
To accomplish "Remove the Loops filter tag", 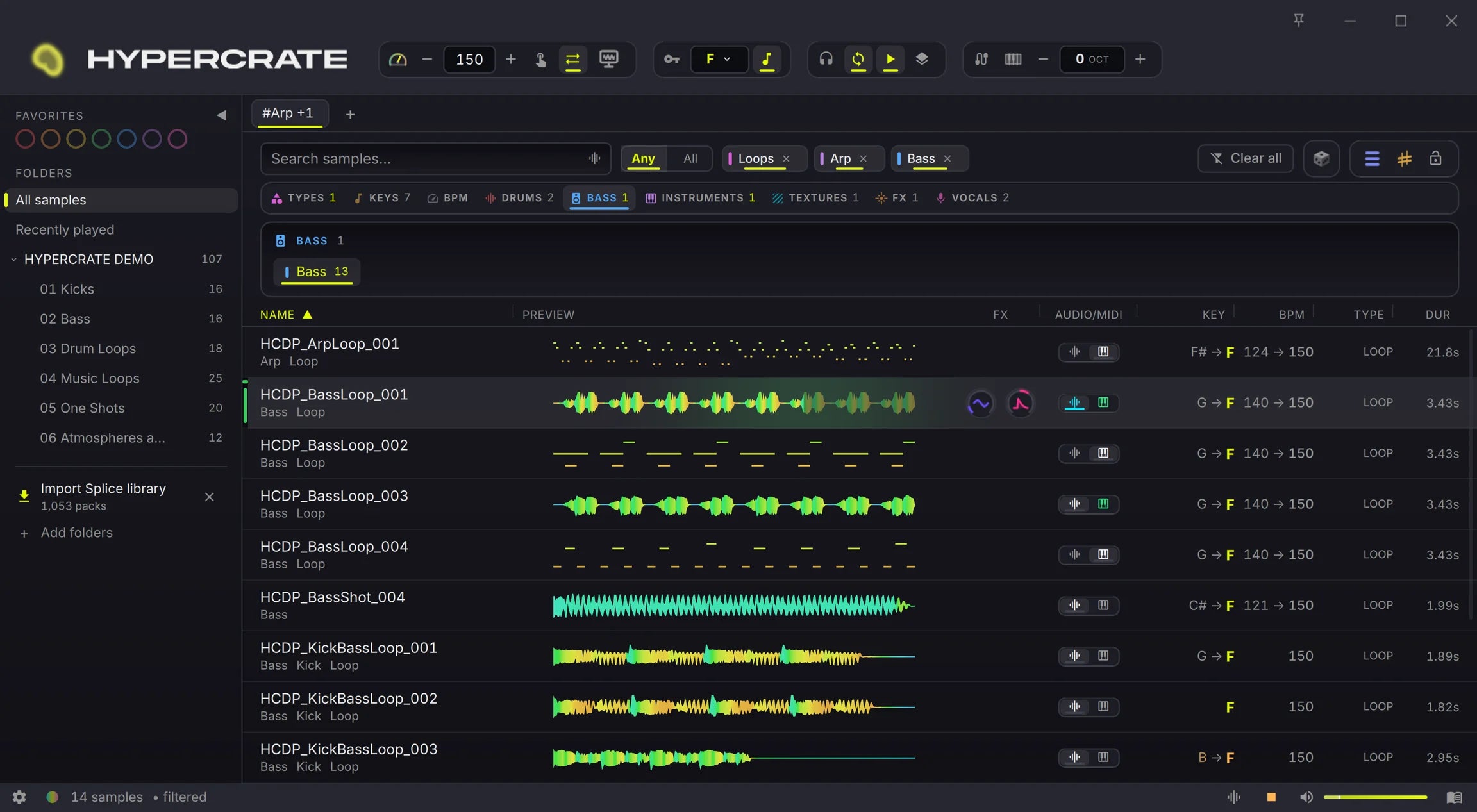I will pos(786,158).
